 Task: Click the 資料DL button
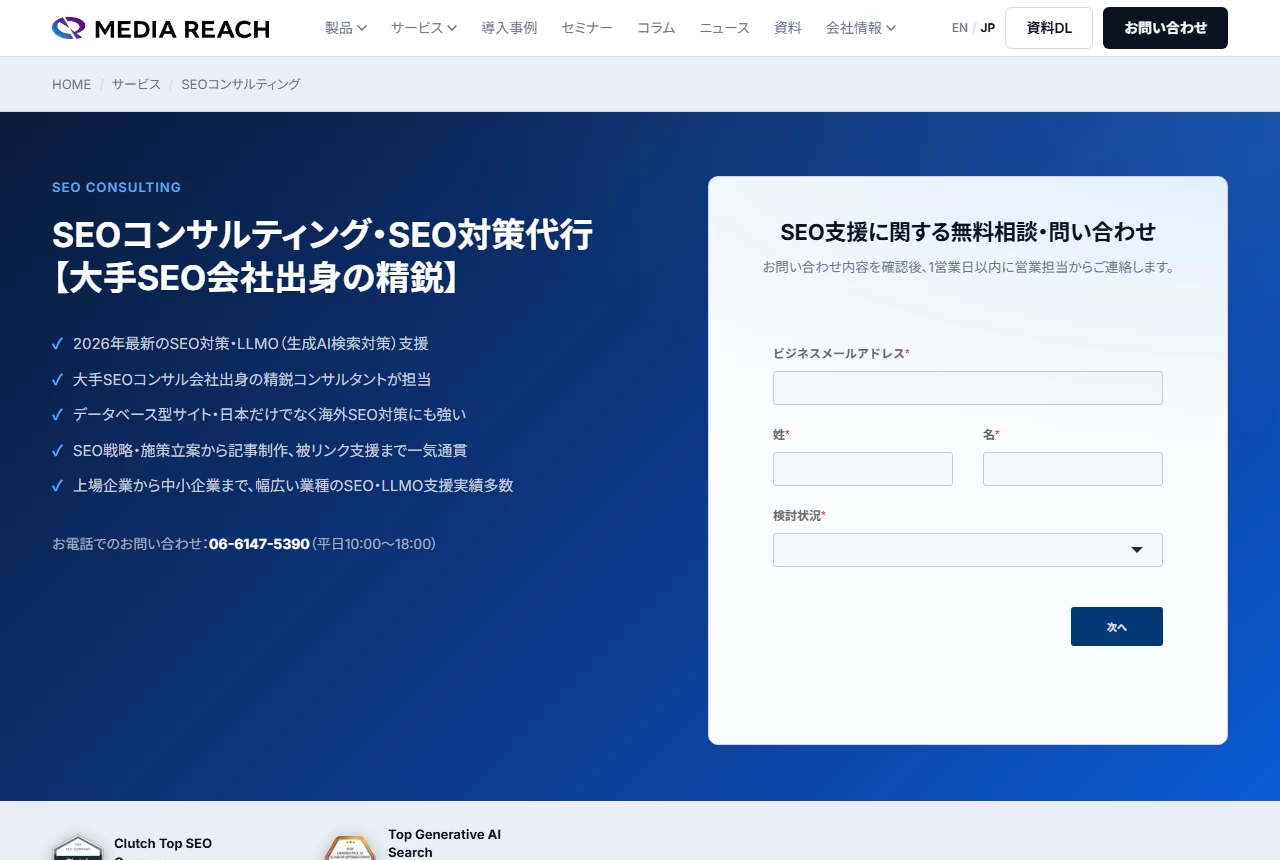[1049, 28]
